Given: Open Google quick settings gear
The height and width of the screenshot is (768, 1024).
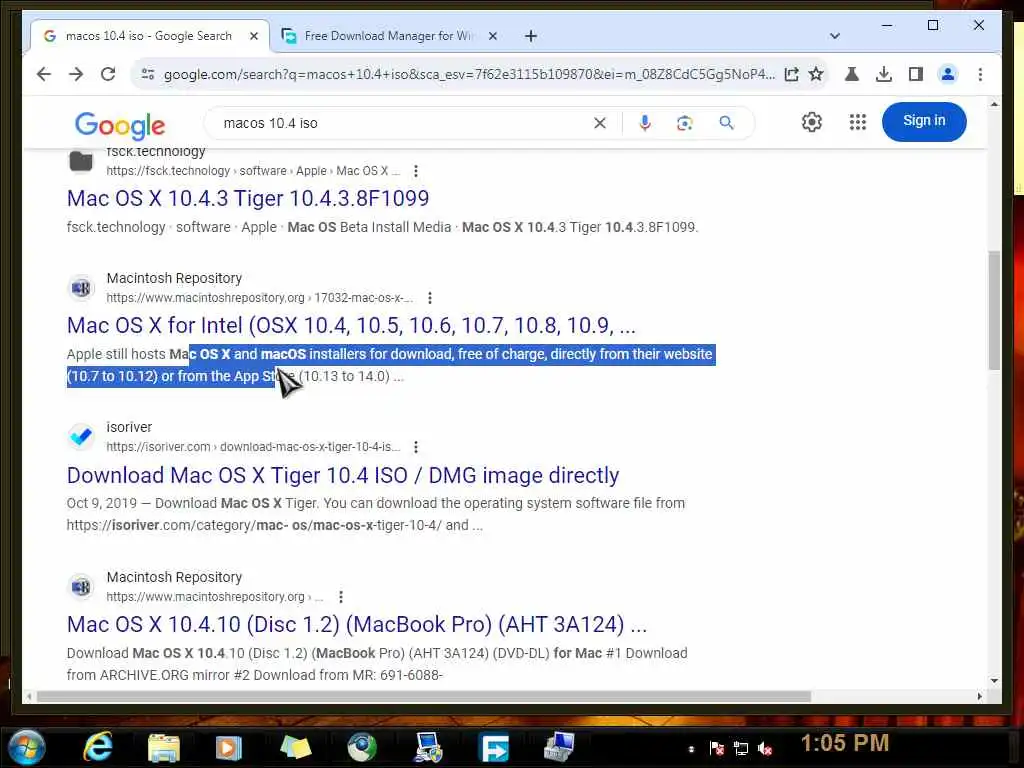Looking at the screenshot, I should pyautogui.click(x=812, y=122).
